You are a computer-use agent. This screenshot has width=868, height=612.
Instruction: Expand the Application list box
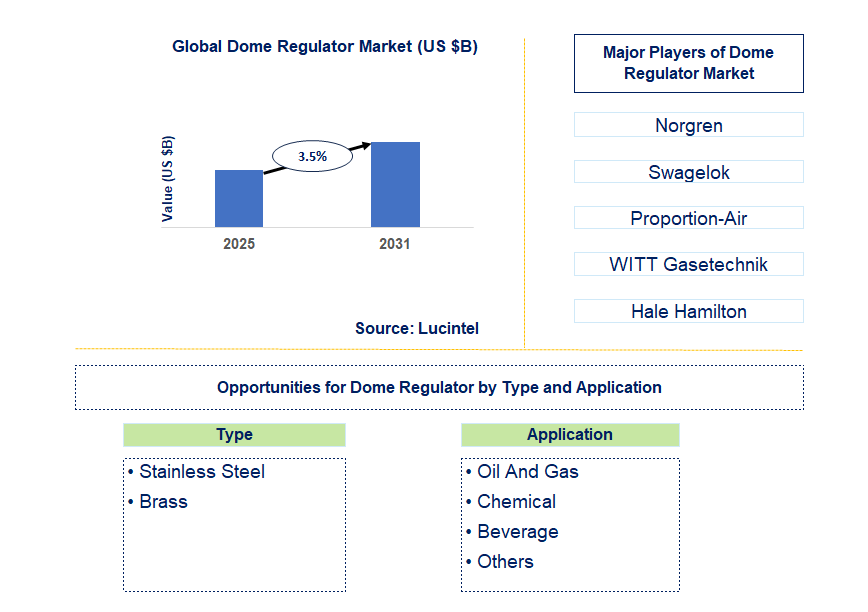[x=570, y=522]
